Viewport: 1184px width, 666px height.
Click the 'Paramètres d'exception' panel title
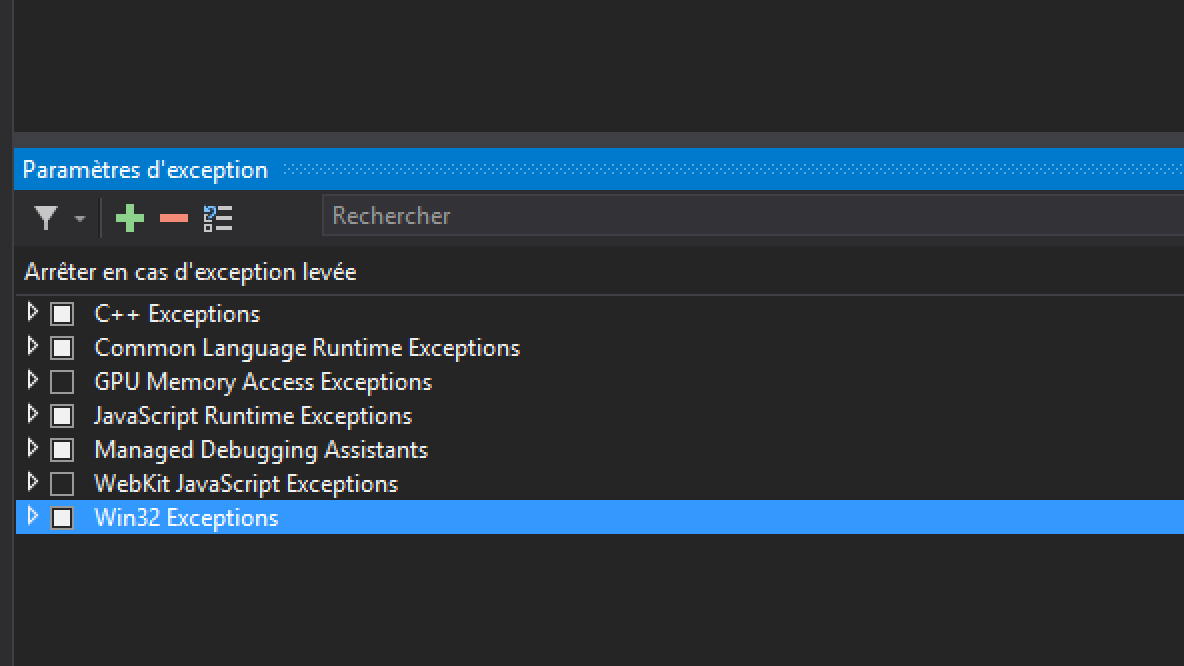click(x=145, y=170)
